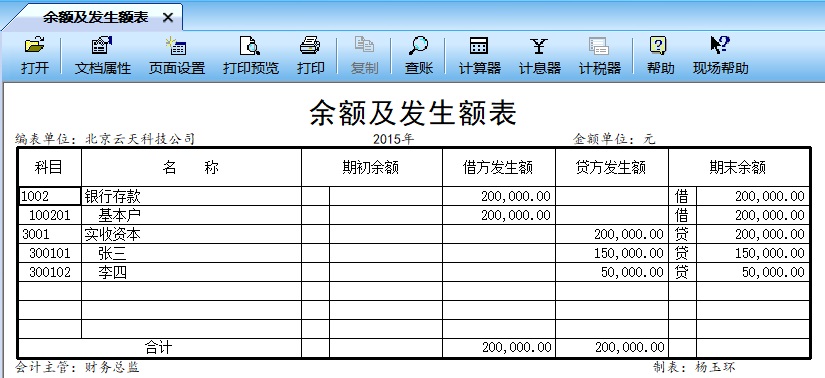Click the 打印 printer icon
825x378 pixels.
[x=310, y=46]
